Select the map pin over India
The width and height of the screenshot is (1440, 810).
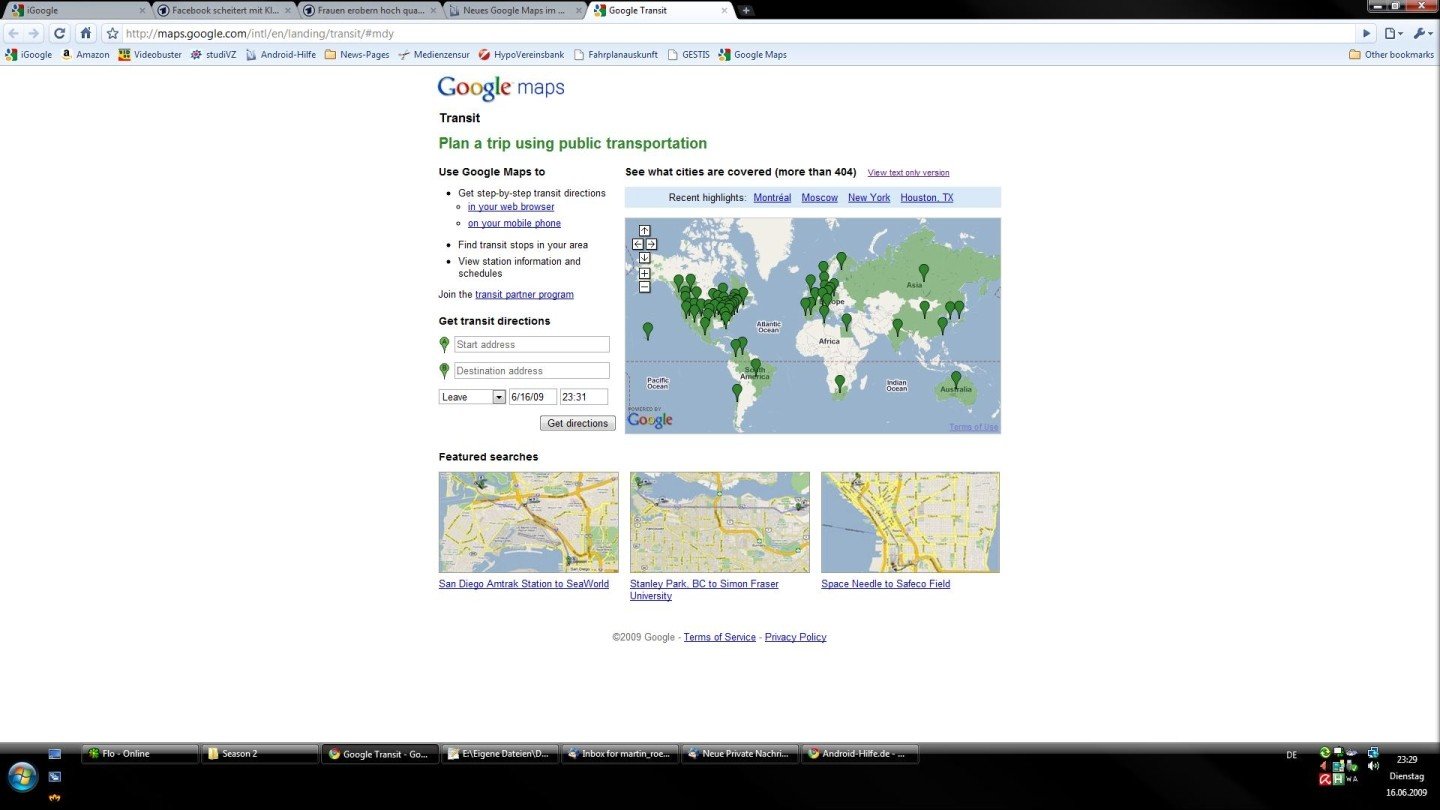[898, 326]
